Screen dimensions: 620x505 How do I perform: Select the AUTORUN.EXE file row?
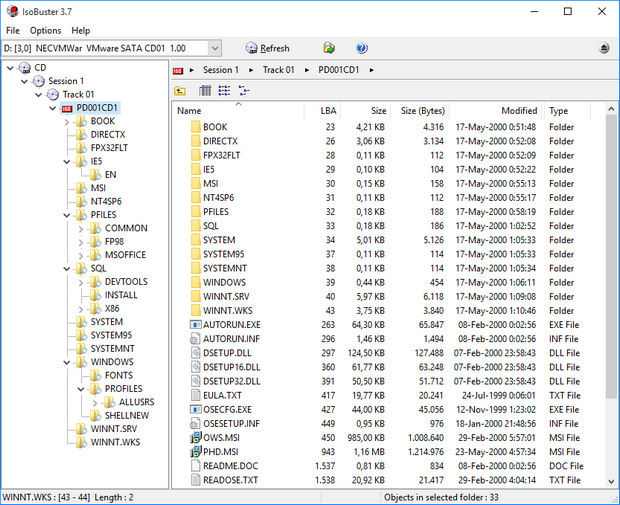tap(229, 324)
